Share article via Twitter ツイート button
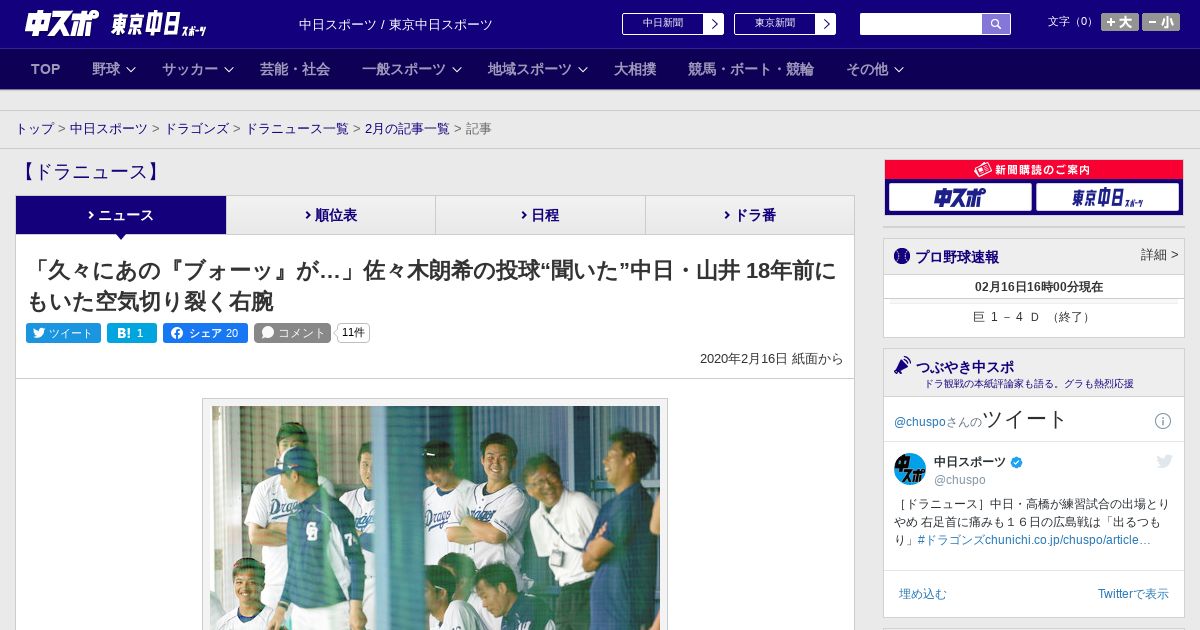The image size is (1200, 630). pos(63,333)
